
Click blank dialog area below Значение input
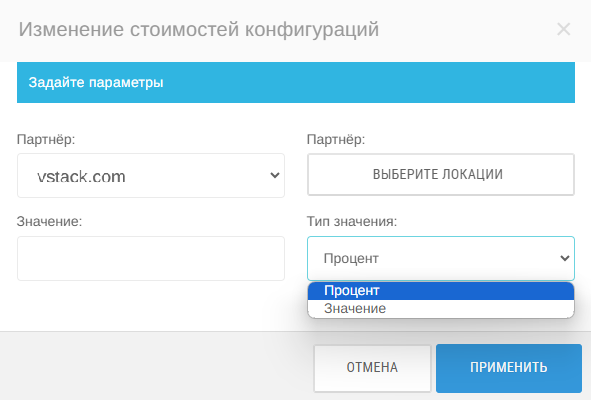coord(151,305)
